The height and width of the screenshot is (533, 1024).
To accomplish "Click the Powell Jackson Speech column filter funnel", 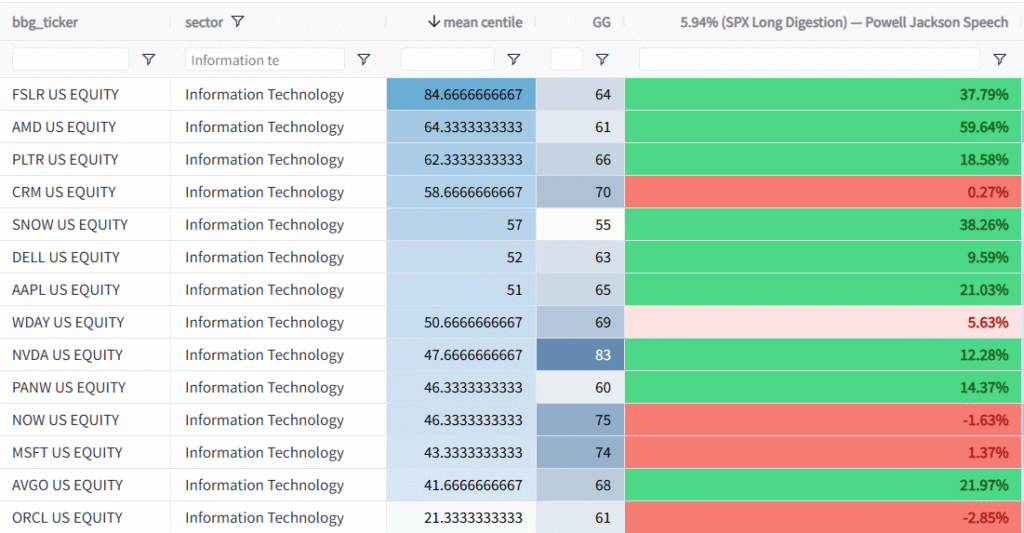I will [999, 60].
